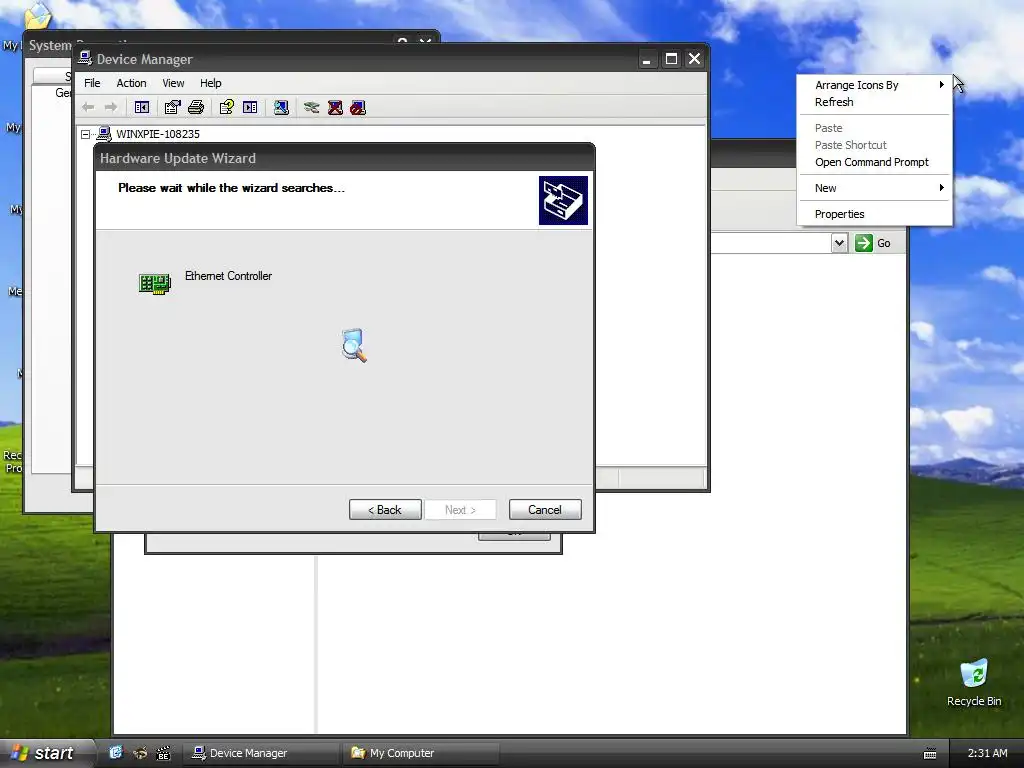Click the Ethernet Controller network card icon
The height and width of the screenshot is (768, 1024).
(x=155, y=283)
